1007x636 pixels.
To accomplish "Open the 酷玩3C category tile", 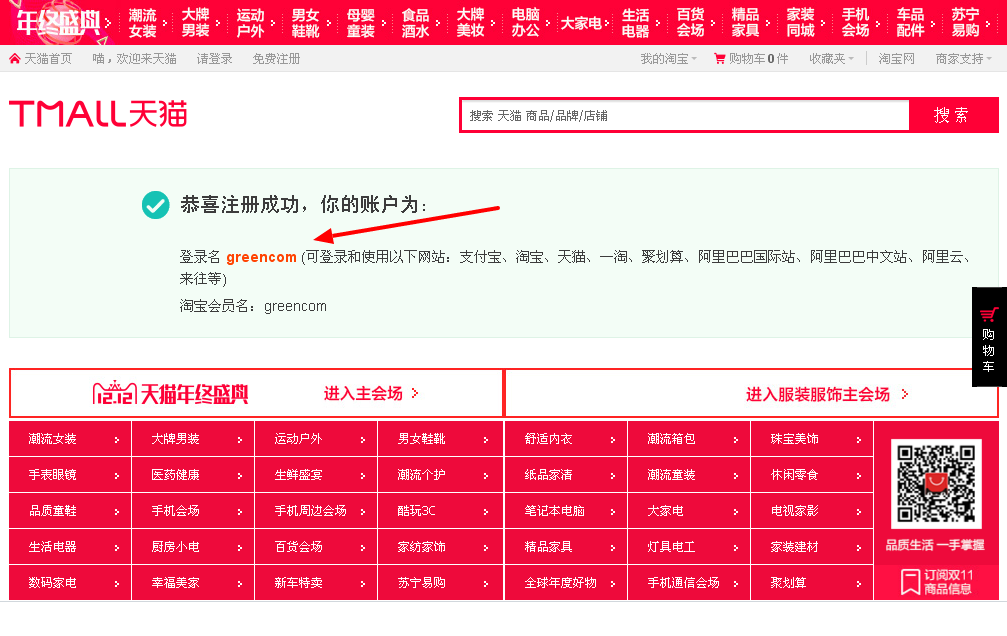I will (440, 511).
